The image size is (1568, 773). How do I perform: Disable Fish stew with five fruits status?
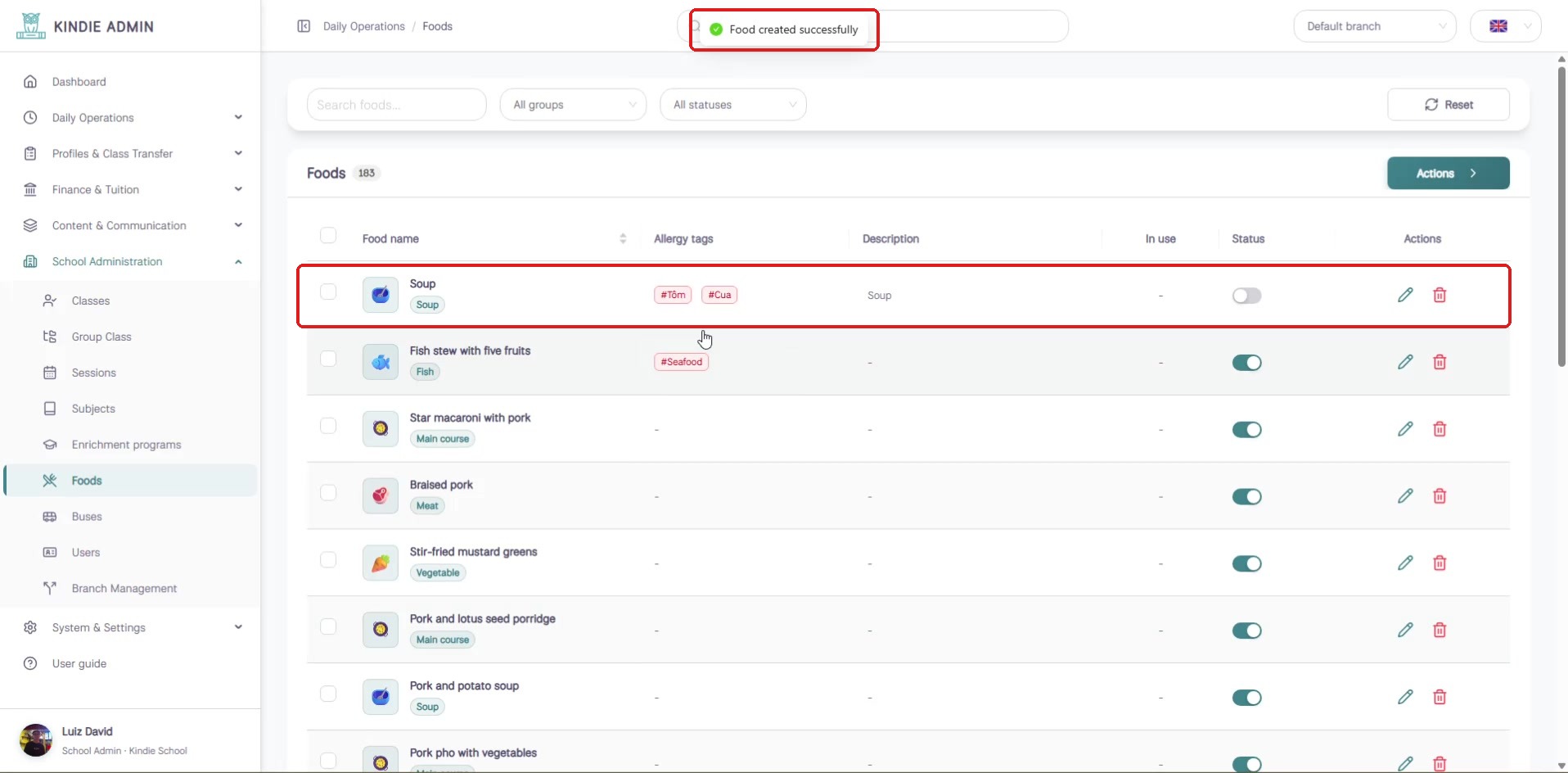[1246, 363]
